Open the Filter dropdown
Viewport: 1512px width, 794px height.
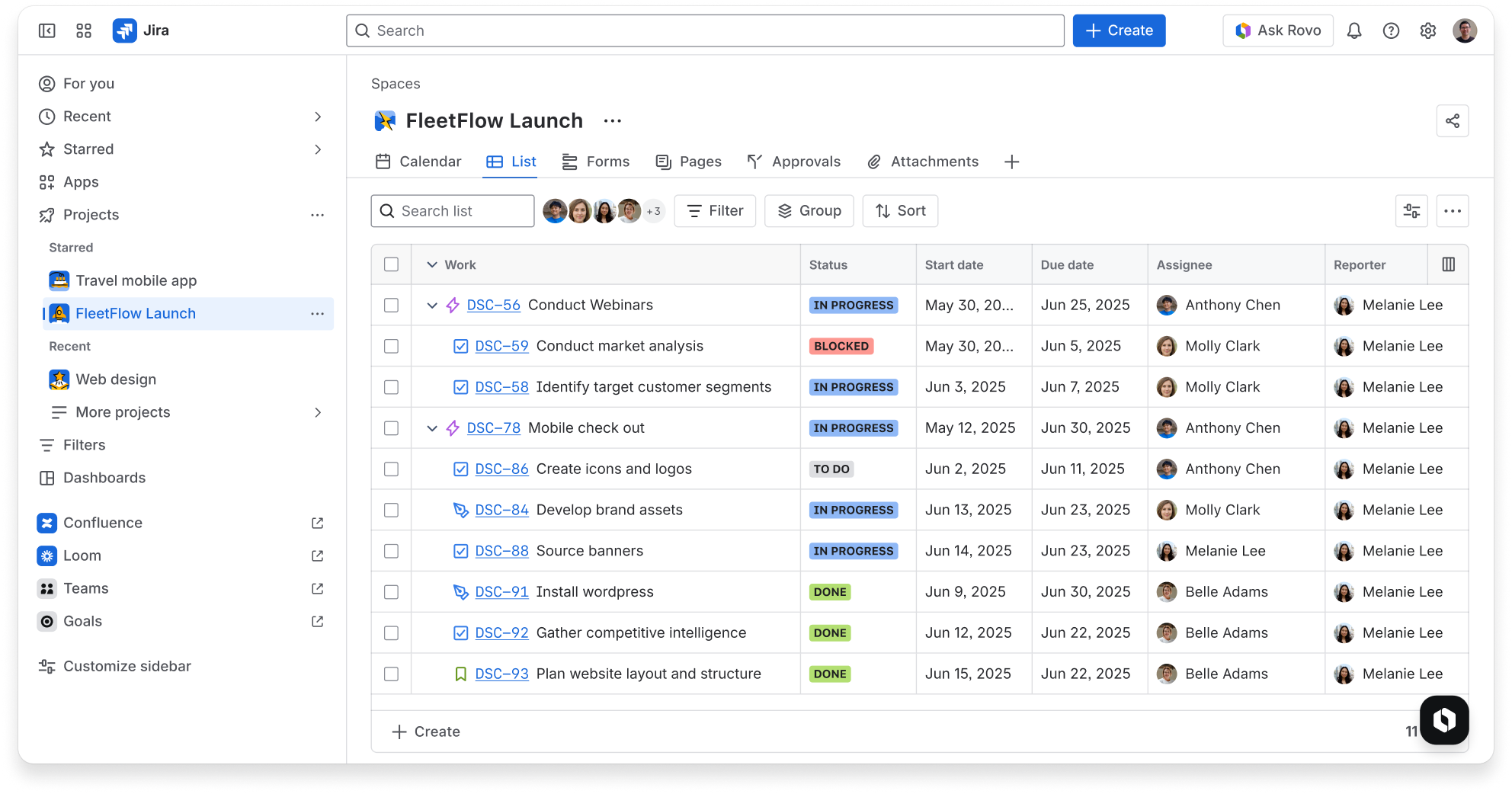tap(715, 211)
